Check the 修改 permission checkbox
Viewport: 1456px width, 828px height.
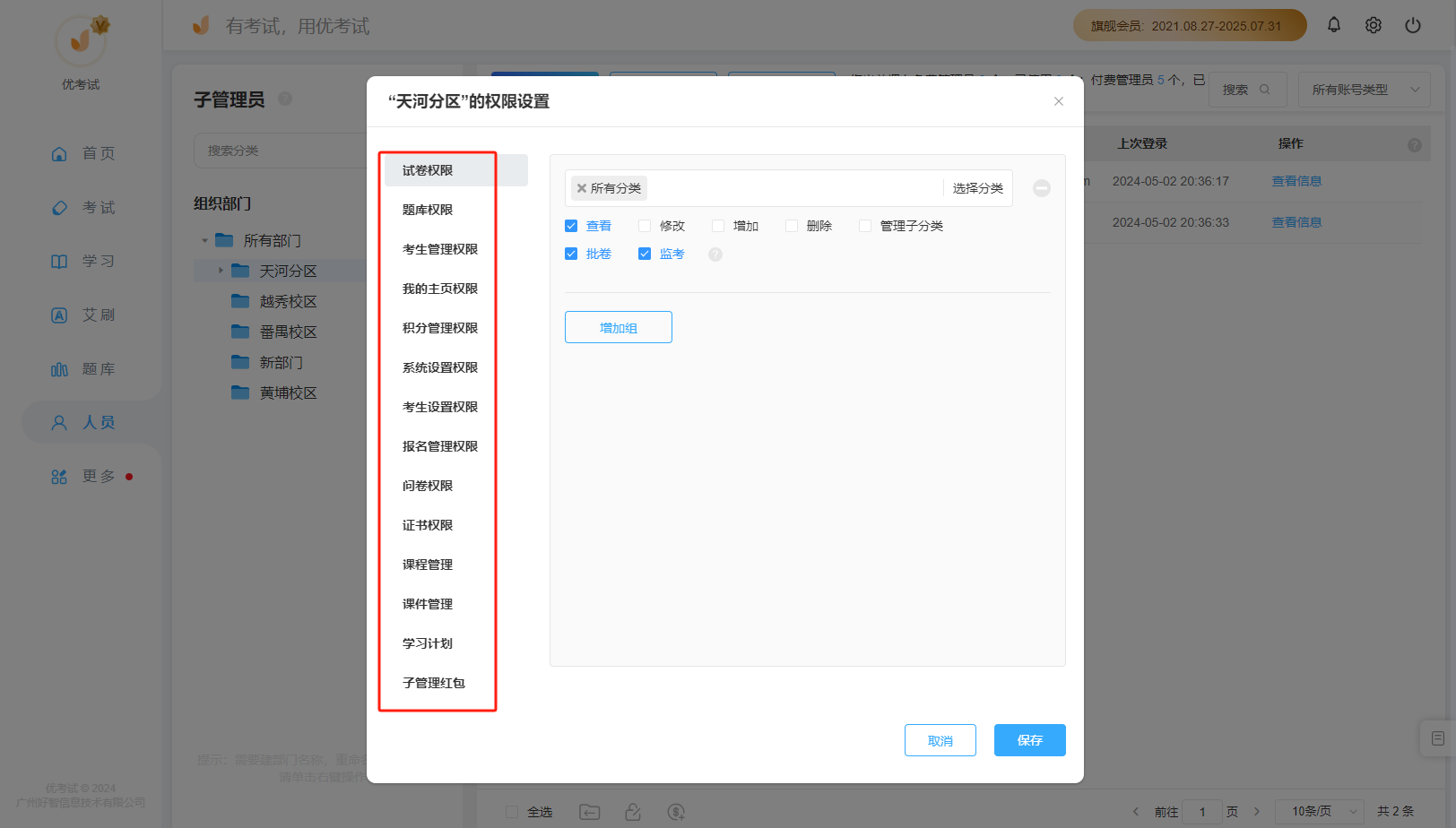(645, 226)
